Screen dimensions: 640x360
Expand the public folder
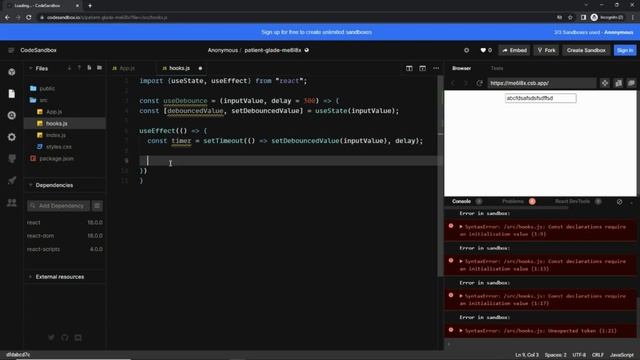point(64,88)
